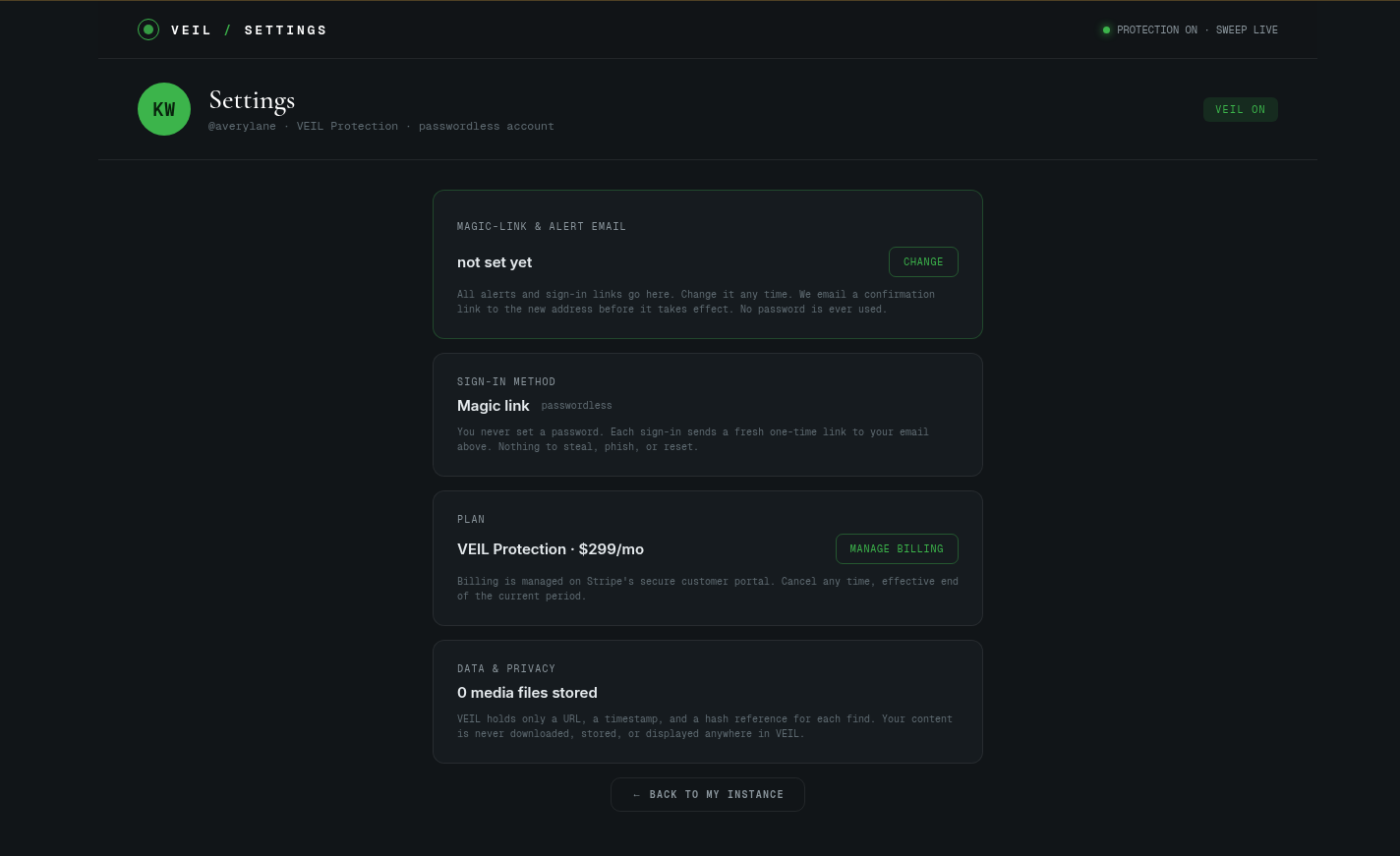Go back to my instance
1400x856 pixels.
pos(708,795)
